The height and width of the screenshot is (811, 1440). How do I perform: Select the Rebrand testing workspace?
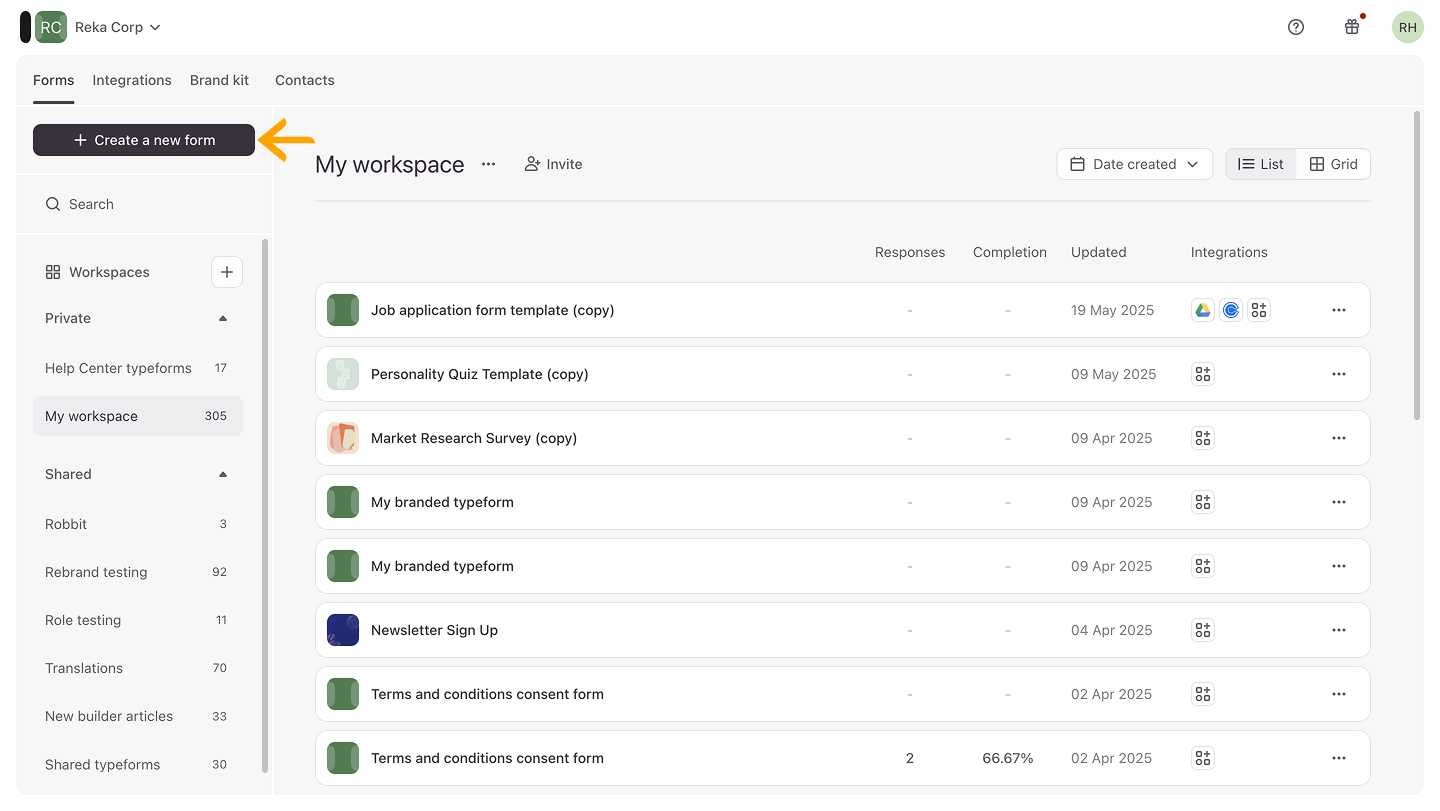[x=138, y=572]
